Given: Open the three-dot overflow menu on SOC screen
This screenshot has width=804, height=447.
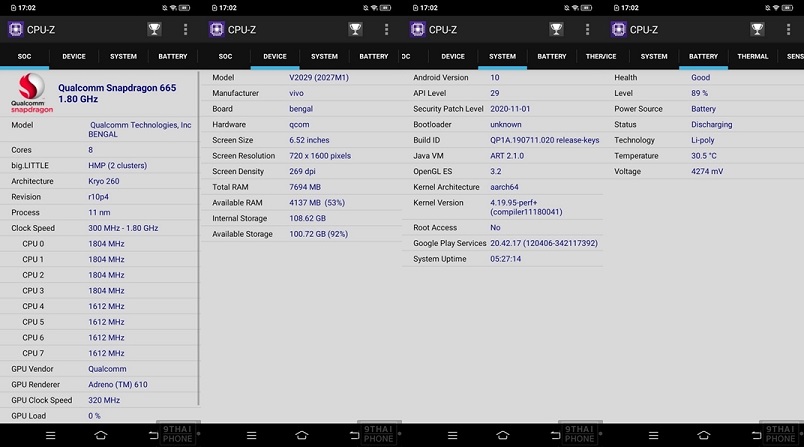Looking at the screenshot, I should (185, 30).
